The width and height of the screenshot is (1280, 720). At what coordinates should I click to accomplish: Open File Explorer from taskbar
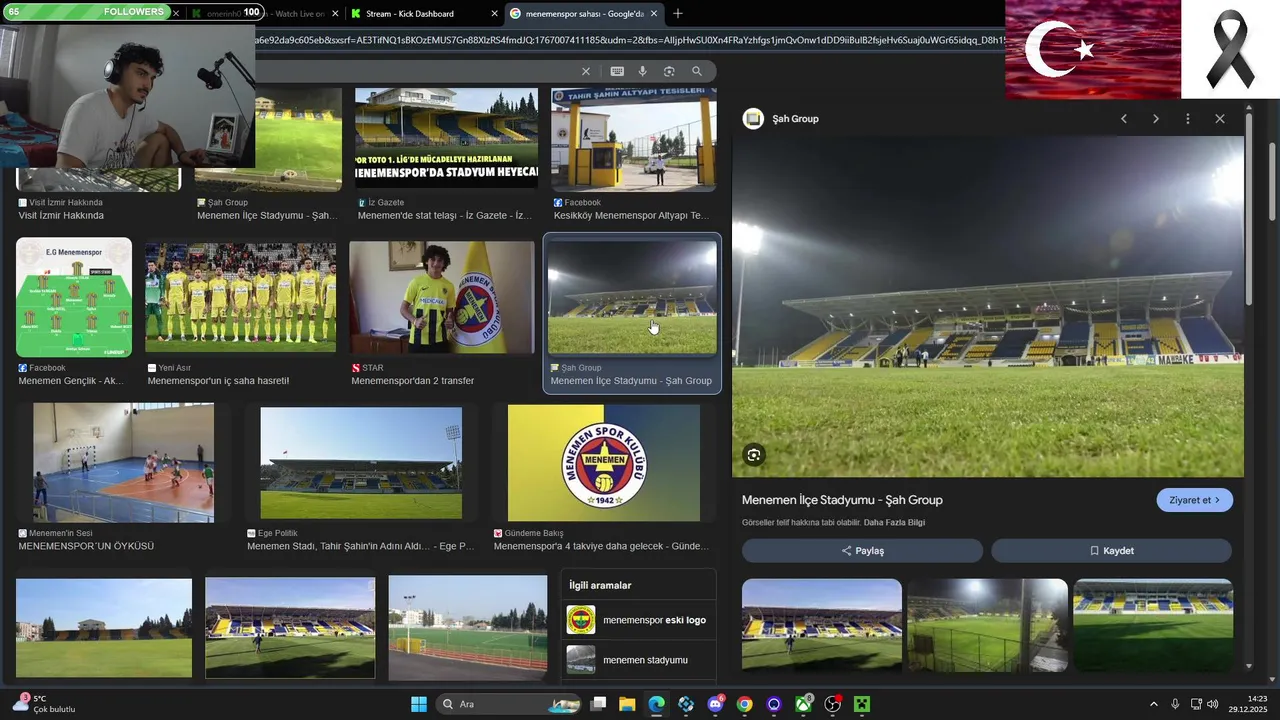coord(627,704)
